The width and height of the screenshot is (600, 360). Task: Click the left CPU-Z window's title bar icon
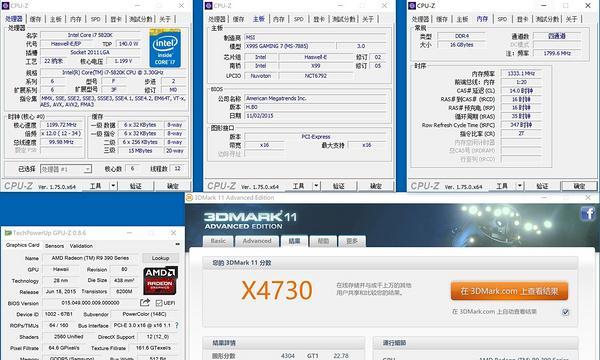click(x=5, y=5)
